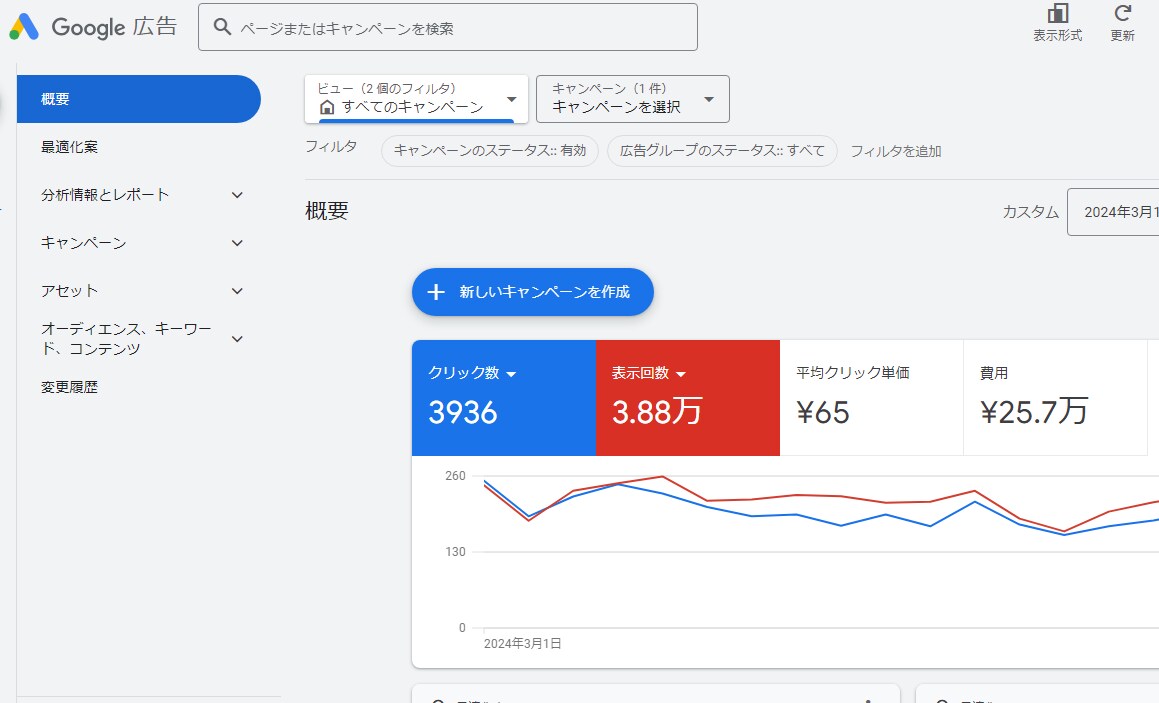Click the search magnifier icon

pyautogui.click(x=222, y=27)
